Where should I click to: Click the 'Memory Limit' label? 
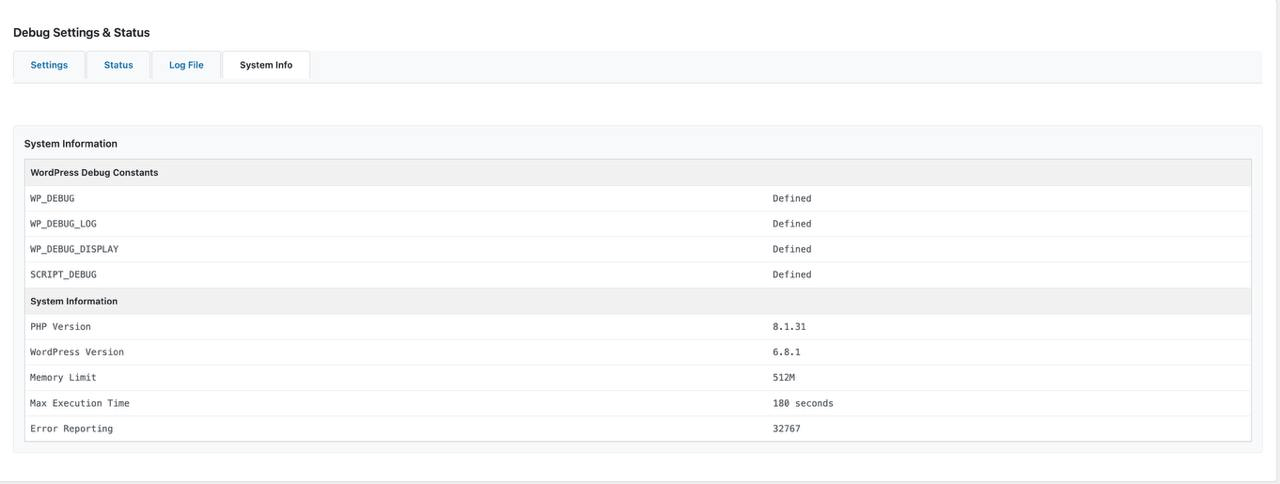coord(63,378)
